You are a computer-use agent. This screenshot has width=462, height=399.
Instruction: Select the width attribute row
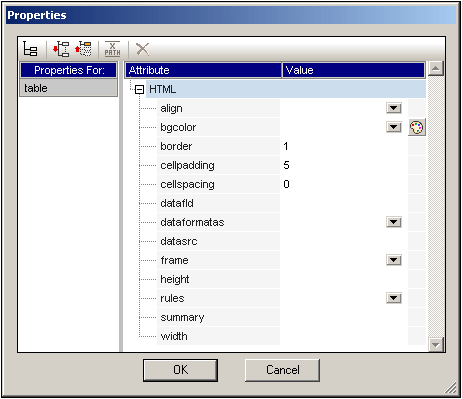click(x=218, y=336)
